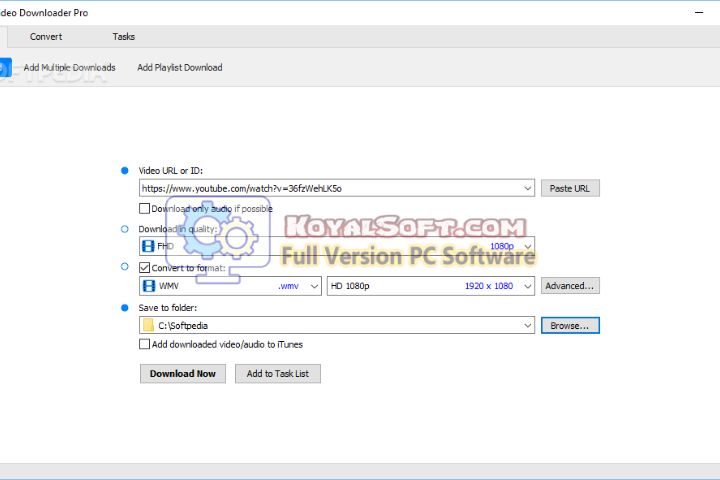Click the FHD film strip icon
The image size is (720, 480).
(x=148, y=246)
